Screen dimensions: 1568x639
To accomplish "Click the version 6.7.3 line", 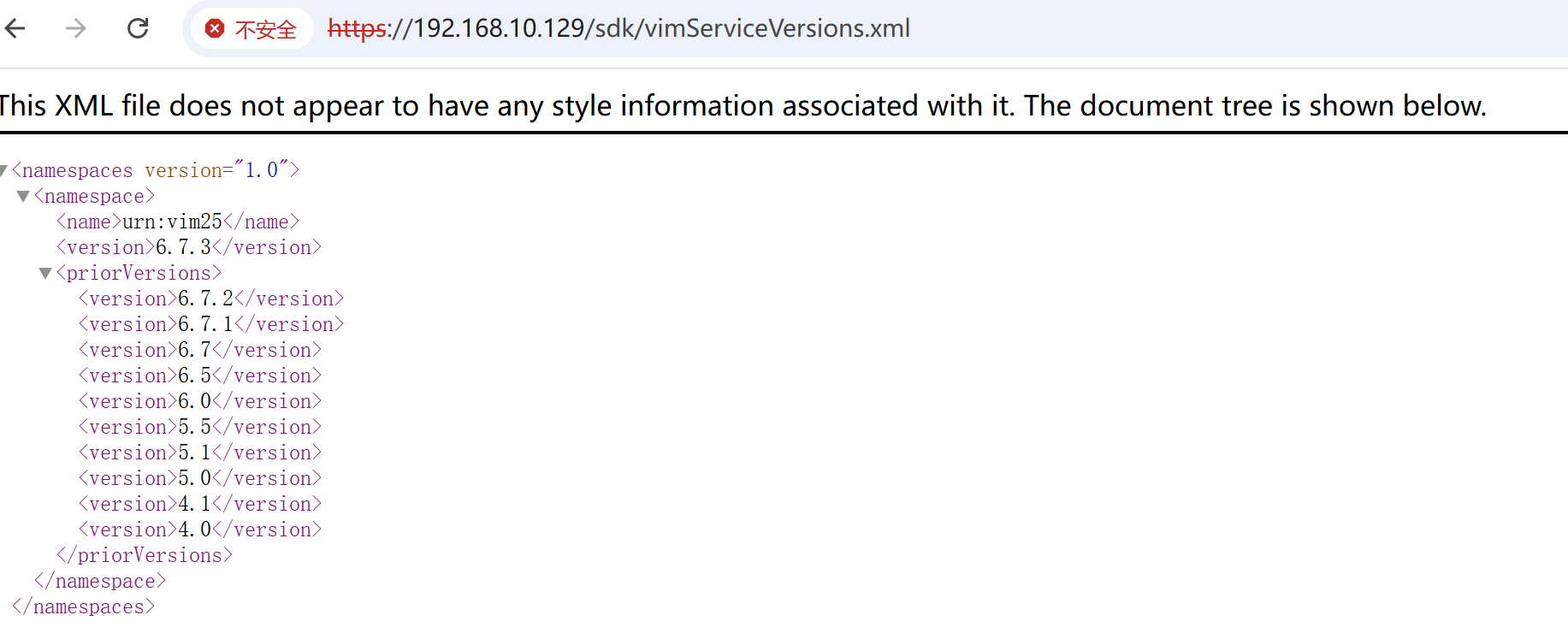I will (x=188, y=248).
